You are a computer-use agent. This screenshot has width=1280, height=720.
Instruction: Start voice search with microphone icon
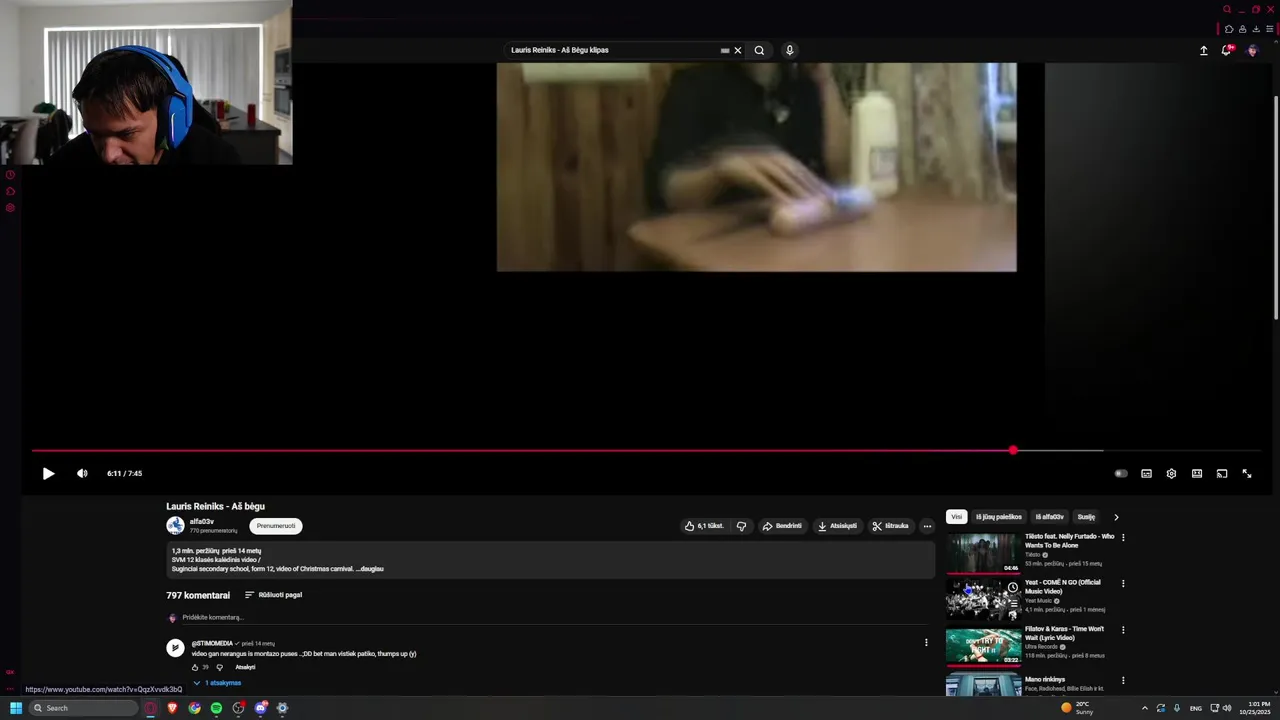(789, 50)
